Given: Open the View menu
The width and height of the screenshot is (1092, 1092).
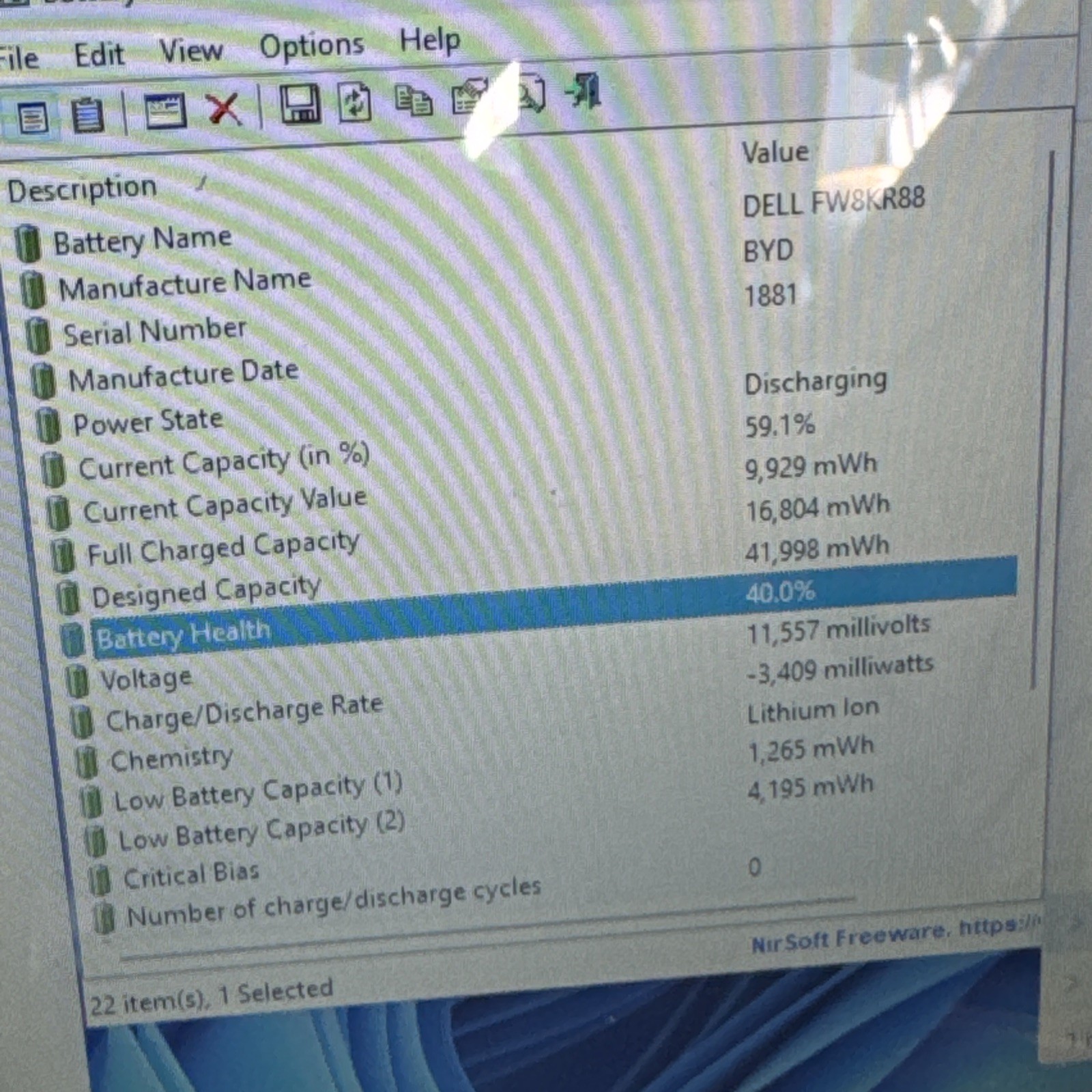Looking at the screenshot, I should (x=191, y=51).
